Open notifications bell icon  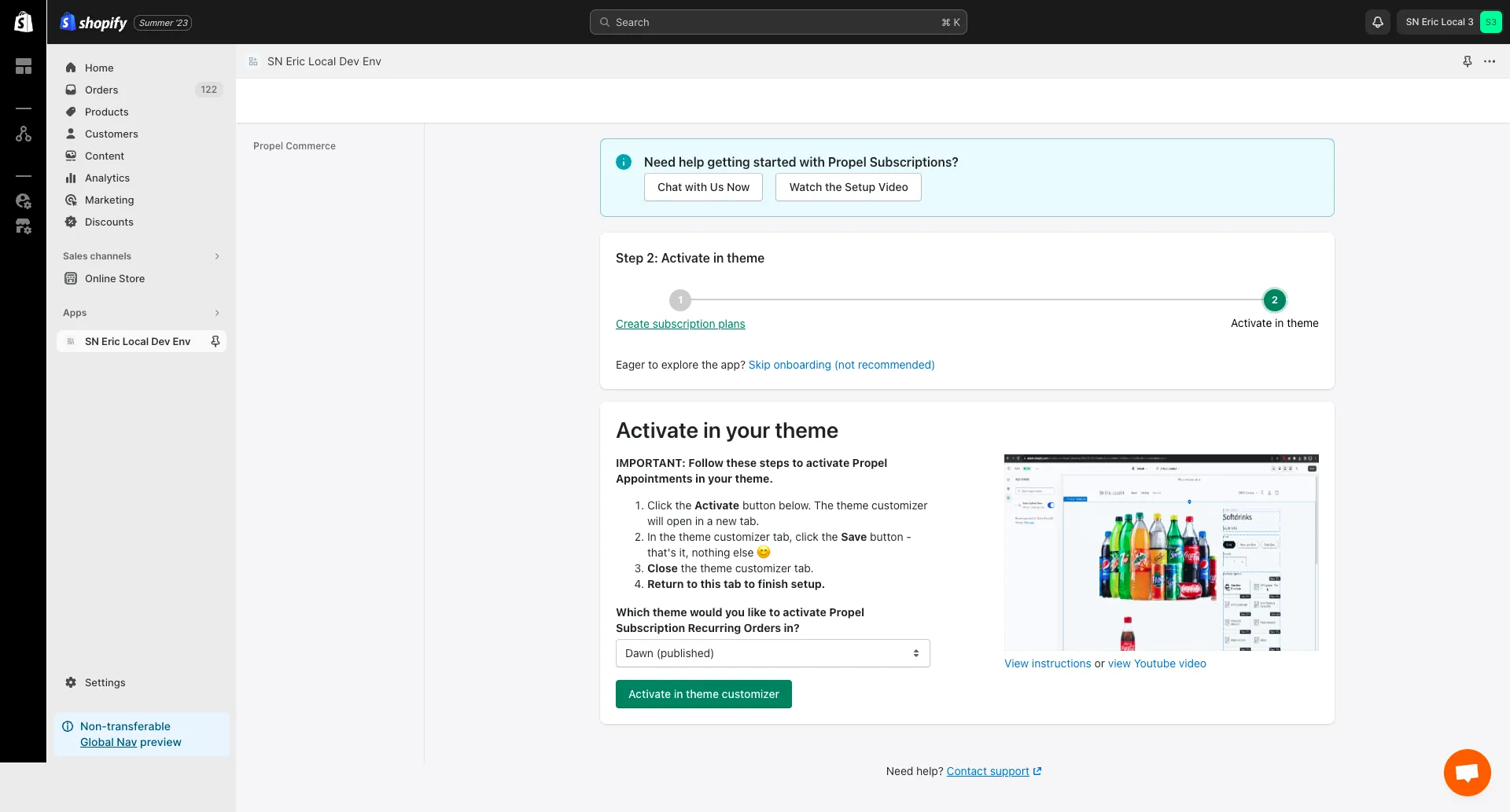pyautogui.click(x=1378, y=22)
